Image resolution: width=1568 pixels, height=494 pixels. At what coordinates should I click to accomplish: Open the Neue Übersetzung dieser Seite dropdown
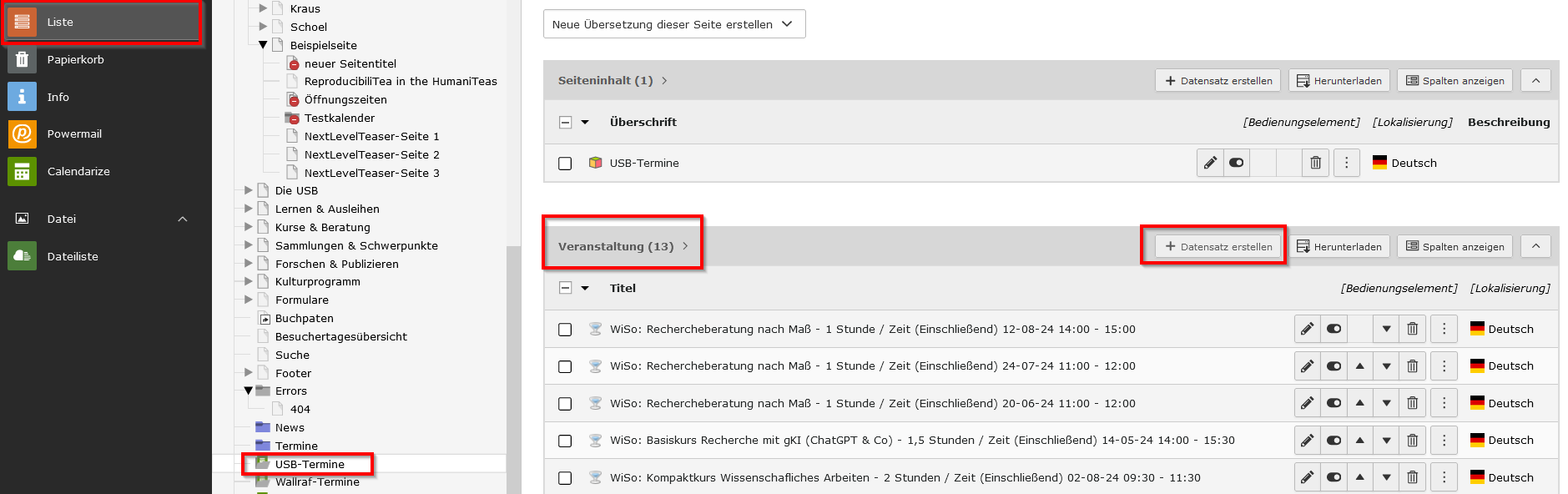tap(674, 24)
